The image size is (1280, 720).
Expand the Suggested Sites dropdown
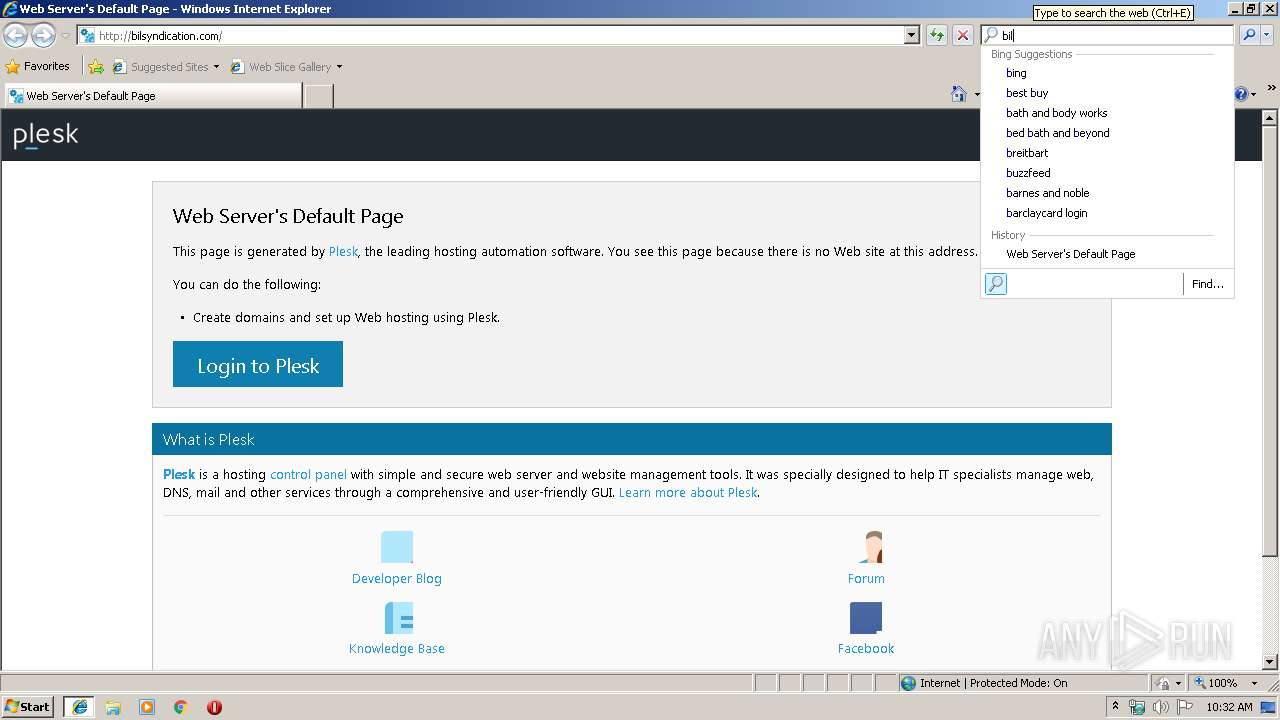(216, 67)
